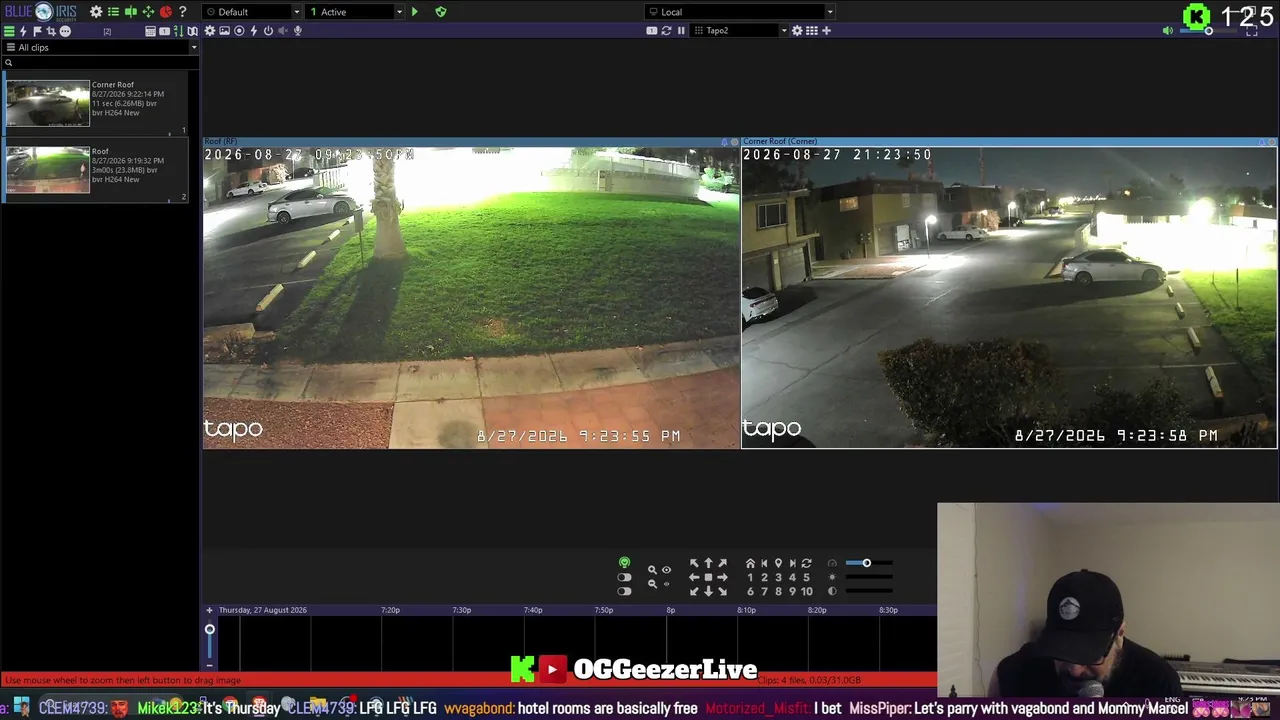Click in the clips search field
This screenshot has width=1280, height=720.
coord(100,63)
